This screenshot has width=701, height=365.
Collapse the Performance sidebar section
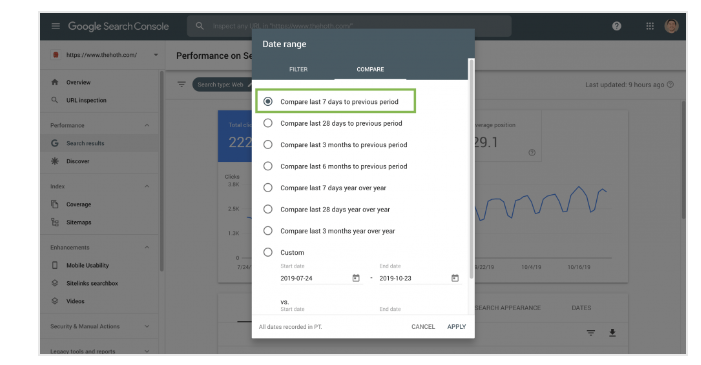click(x=147, y=125)
